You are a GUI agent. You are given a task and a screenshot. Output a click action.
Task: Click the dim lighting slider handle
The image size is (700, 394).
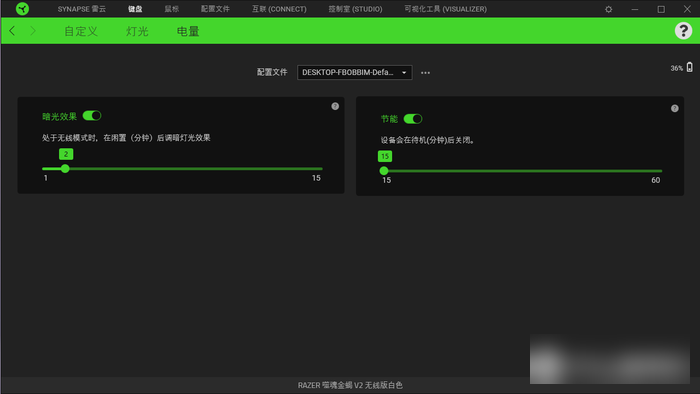click(x=65, y=169)
